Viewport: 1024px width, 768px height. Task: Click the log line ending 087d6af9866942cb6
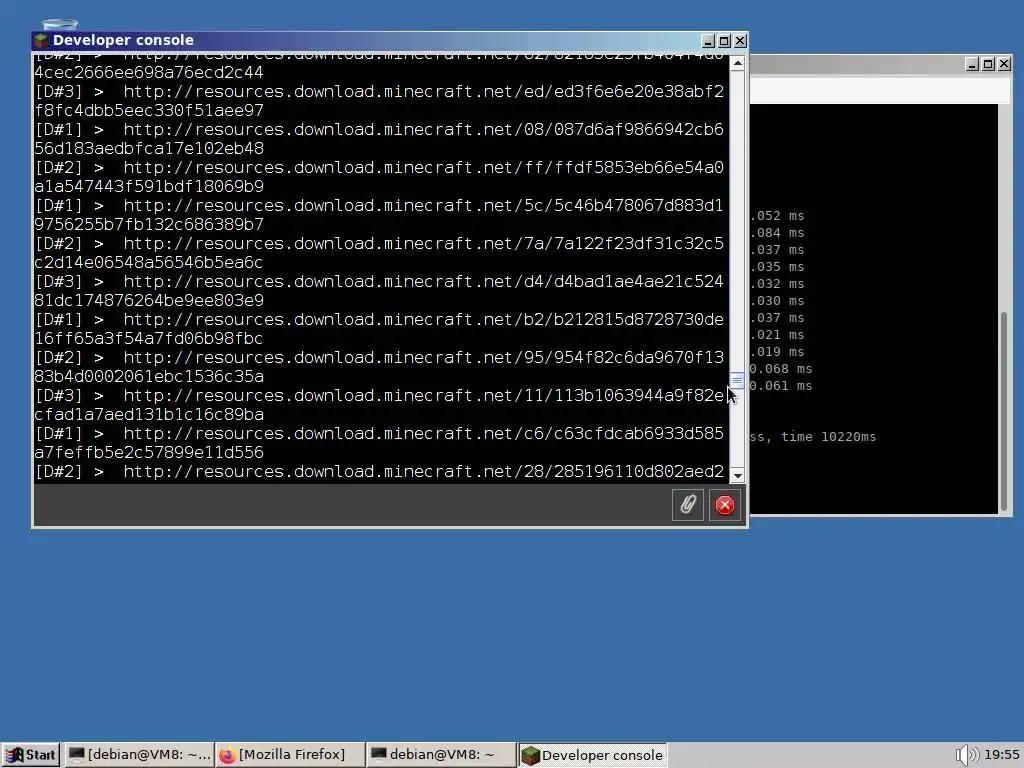379,129
